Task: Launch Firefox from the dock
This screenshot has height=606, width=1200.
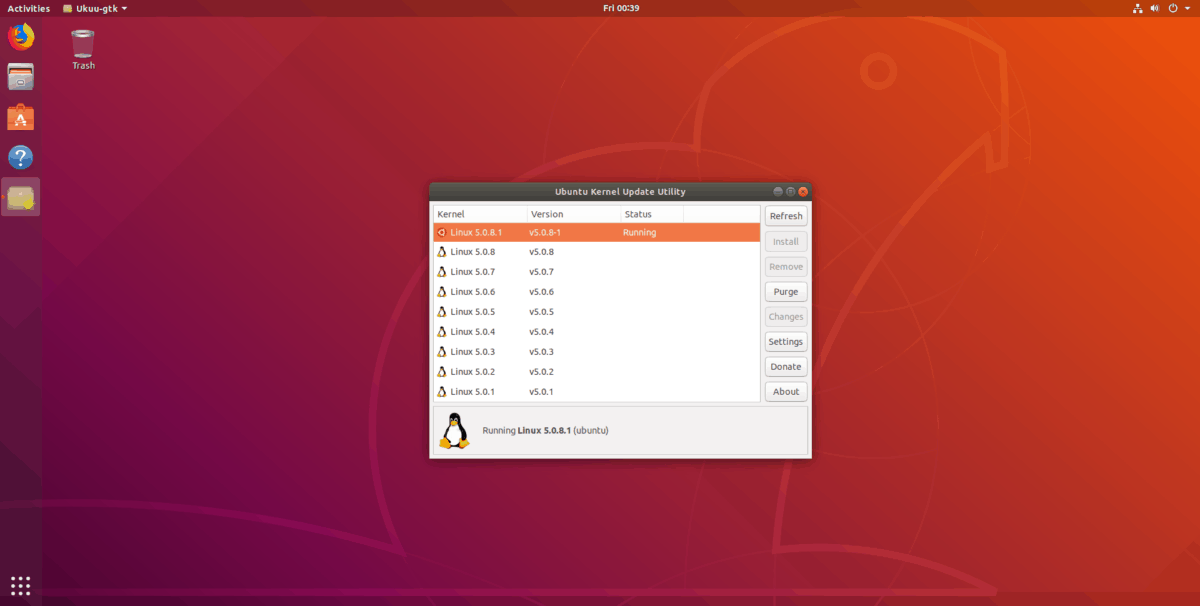Action: tap(20, 40)
